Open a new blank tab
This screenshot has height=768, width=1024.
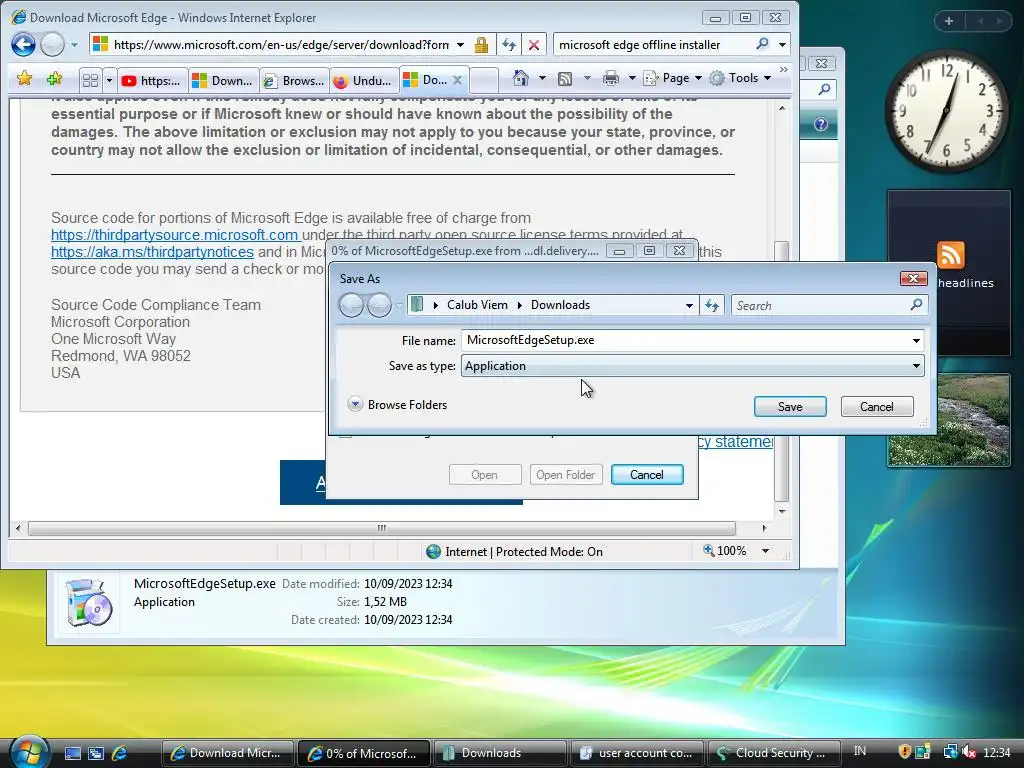click(484, 80)
